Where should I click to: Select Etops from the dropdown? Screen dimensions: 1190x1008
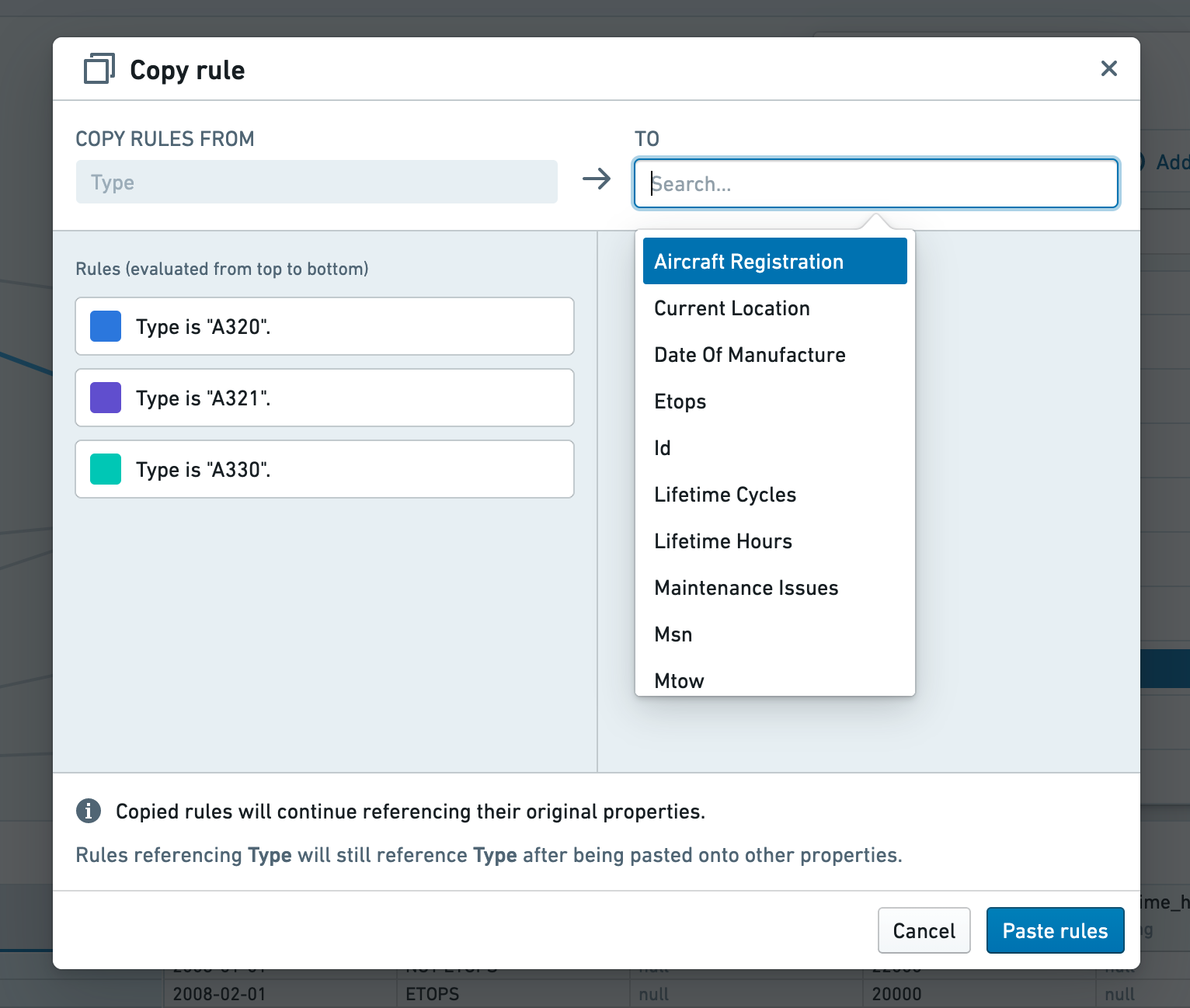point(775,401)
